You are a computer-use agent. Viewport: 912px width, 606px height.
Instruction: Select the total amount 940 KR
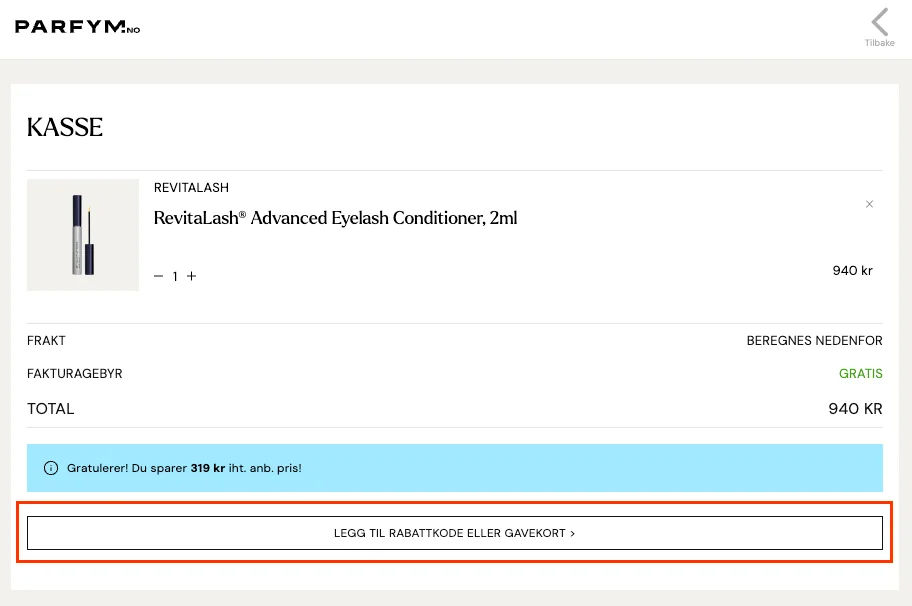(x=855, y=409)
